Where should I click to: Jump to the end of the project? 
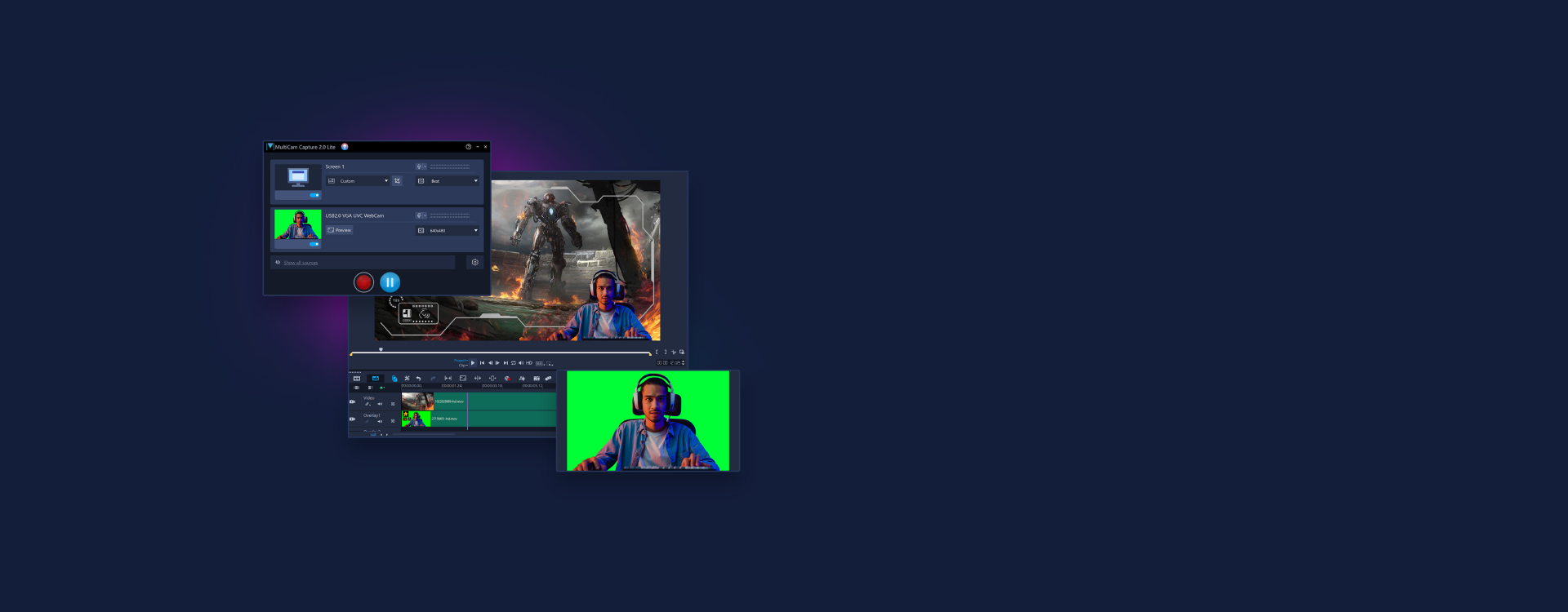click(506, 363)
